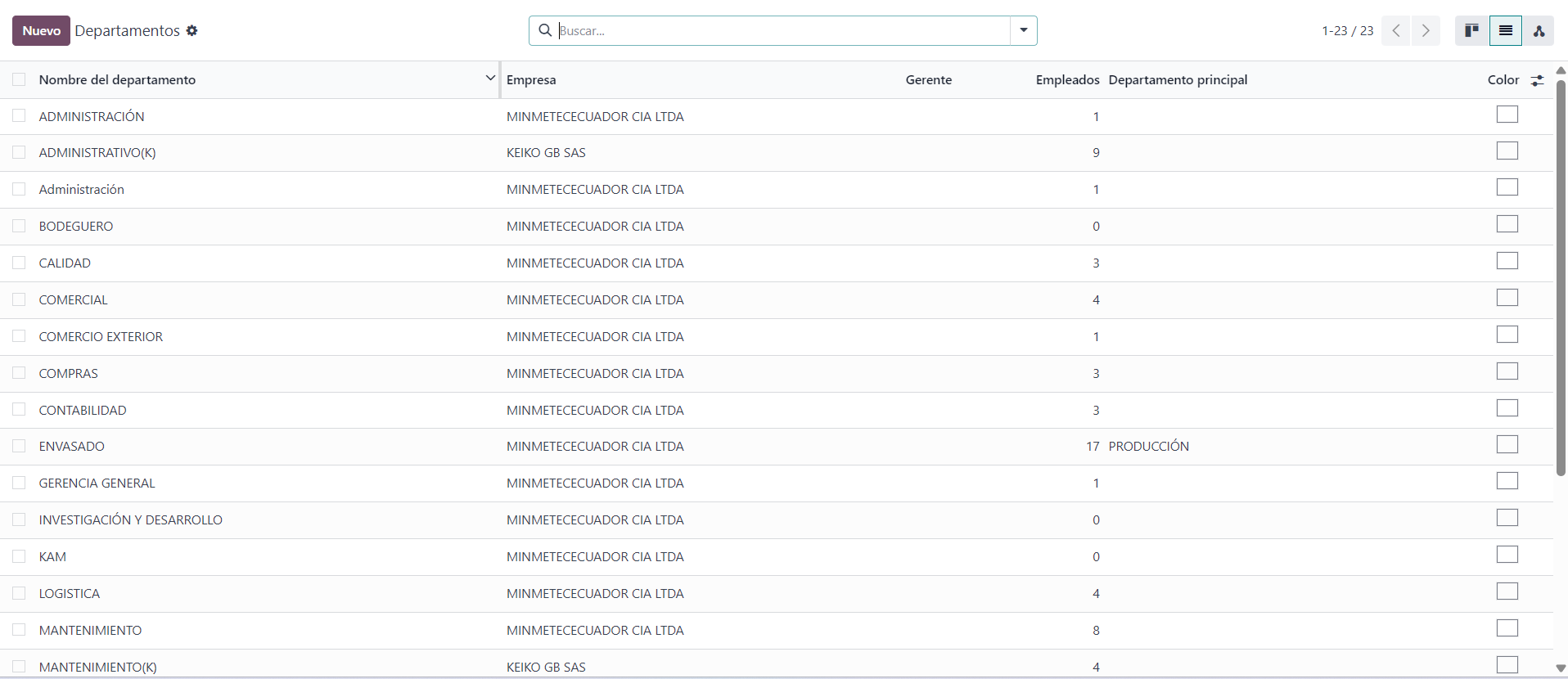Open the ENVASADO department record
This screenshot has width=1568, height=679.
point(72,447)
